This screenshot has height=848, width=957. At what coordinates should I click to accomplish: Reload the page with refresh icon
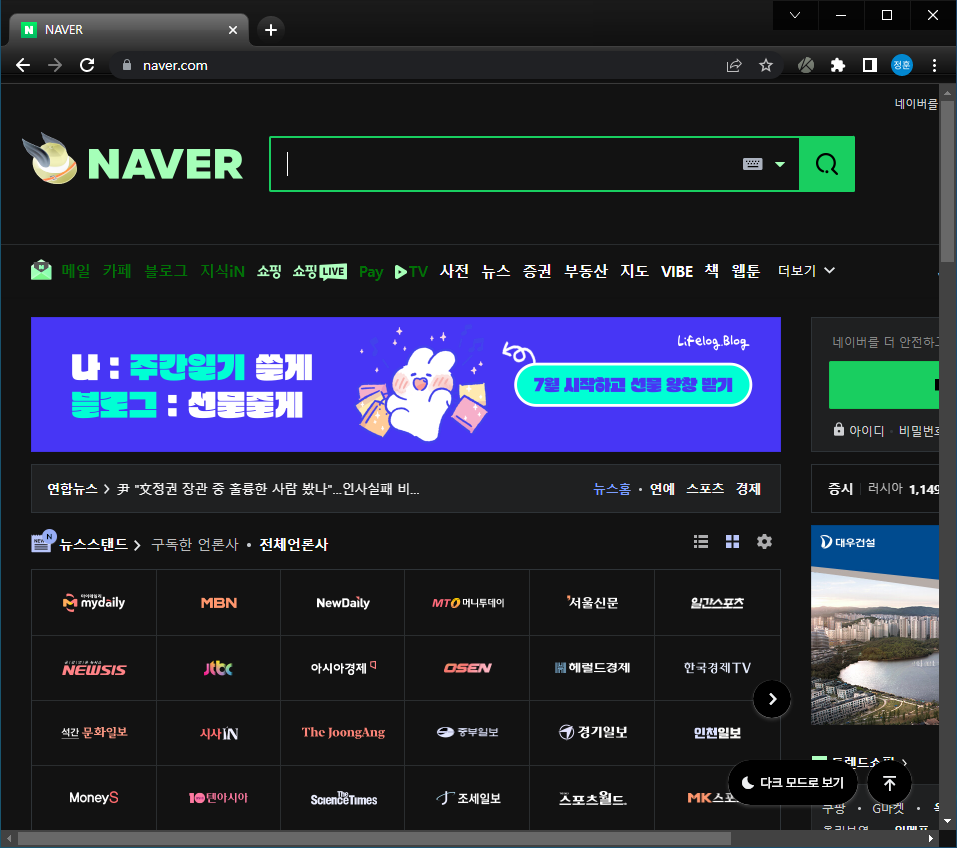coord(87,65)
